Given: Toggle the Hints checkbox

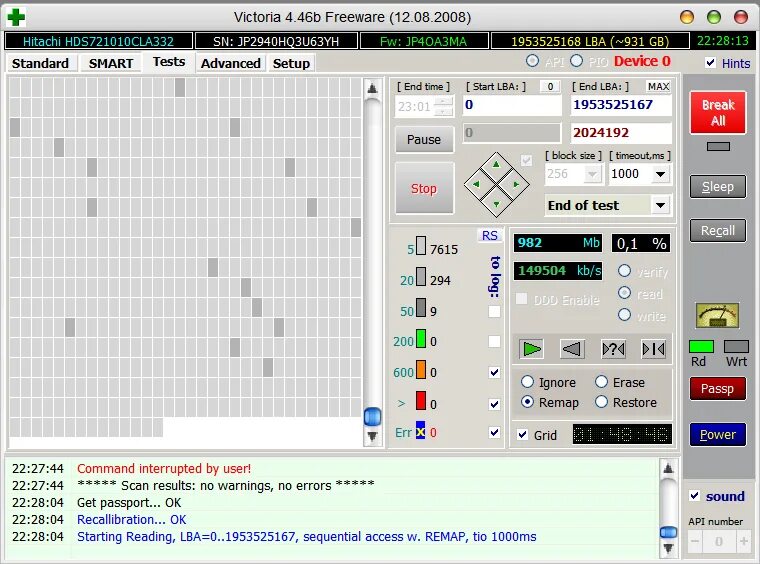Looking at the screenshot, I should click(x=710, y=63).
